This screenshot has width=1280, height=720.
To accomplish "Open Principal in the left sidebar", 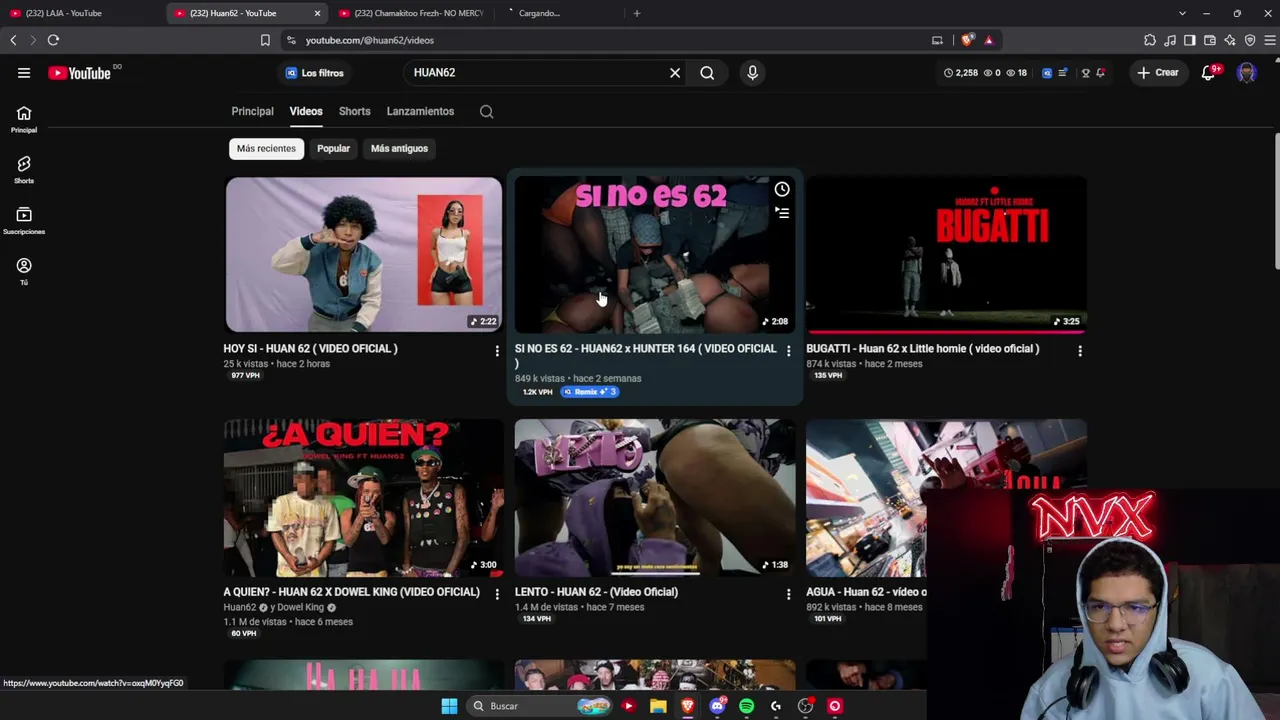I will pos(24,119).
